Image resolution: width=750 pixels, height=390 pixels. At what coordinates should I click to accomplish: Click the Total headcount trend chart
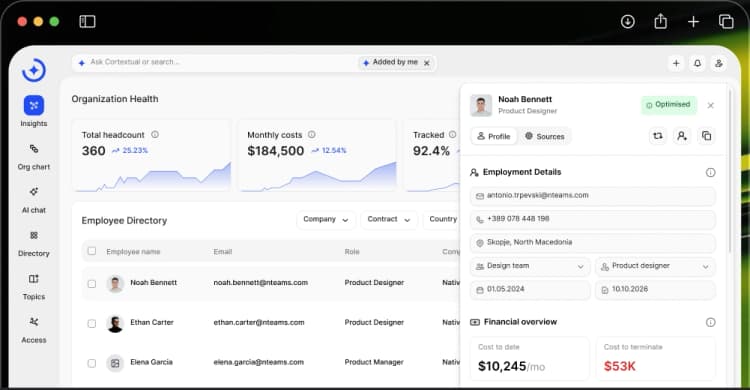pyautogui.click(x=153, y=178)
